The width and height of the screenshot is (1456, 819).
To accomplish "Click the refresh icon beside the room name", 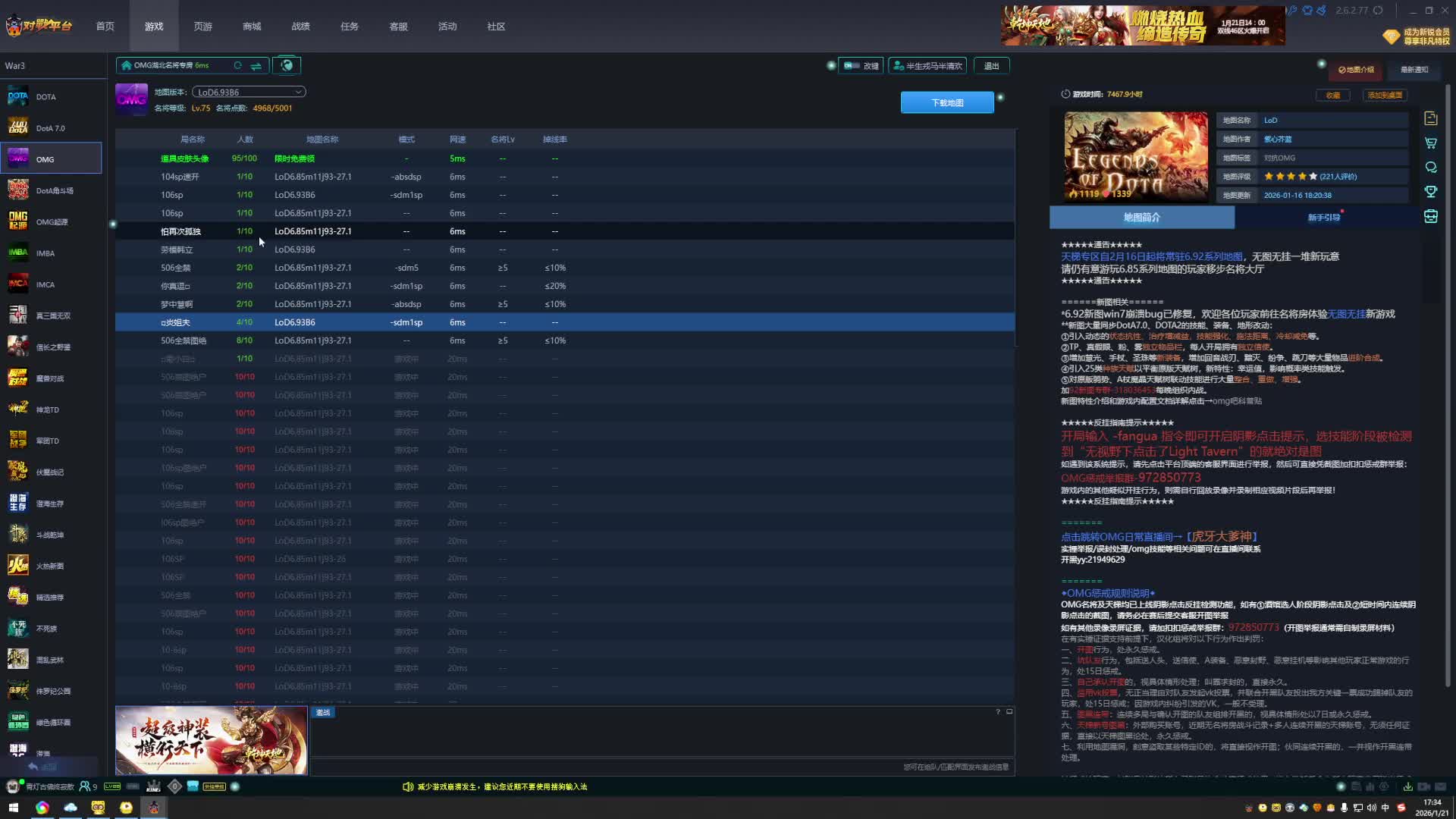I will 237,66.
